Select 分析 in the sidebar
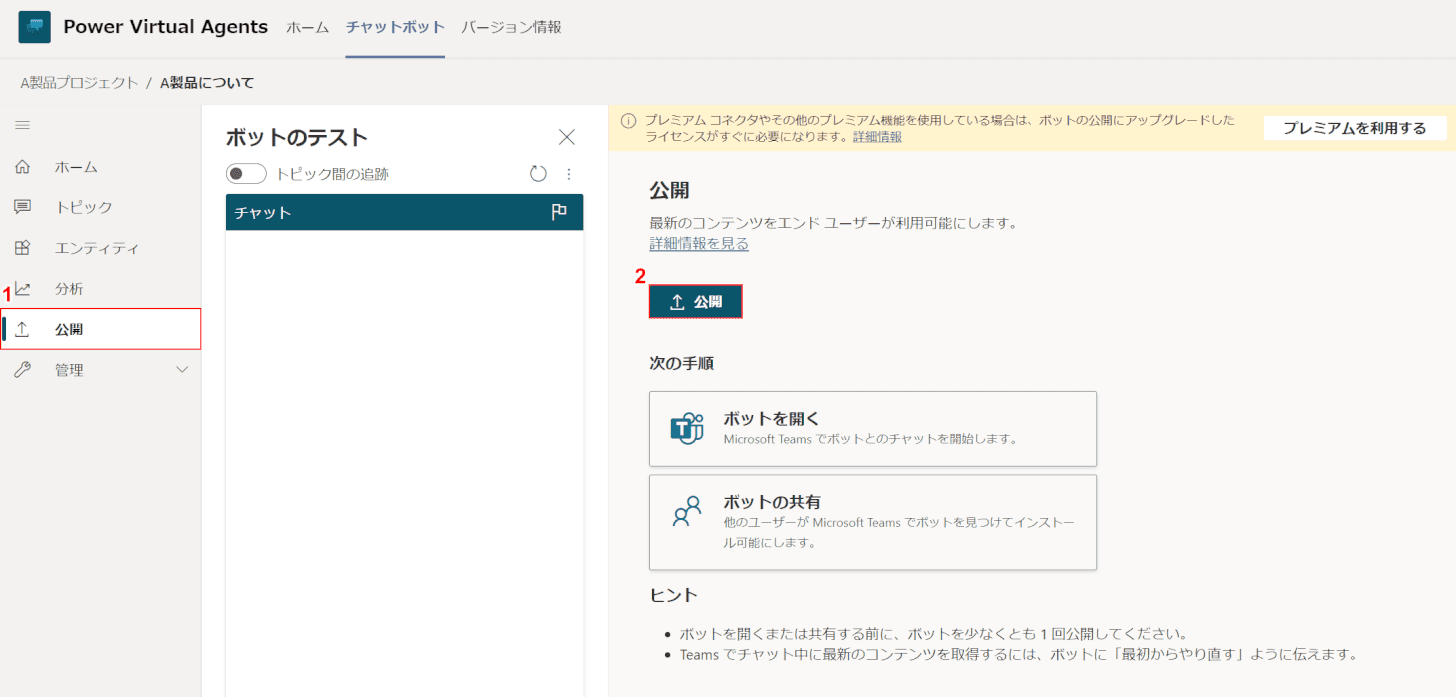The image size is (1456, 697). pos(100,289)
